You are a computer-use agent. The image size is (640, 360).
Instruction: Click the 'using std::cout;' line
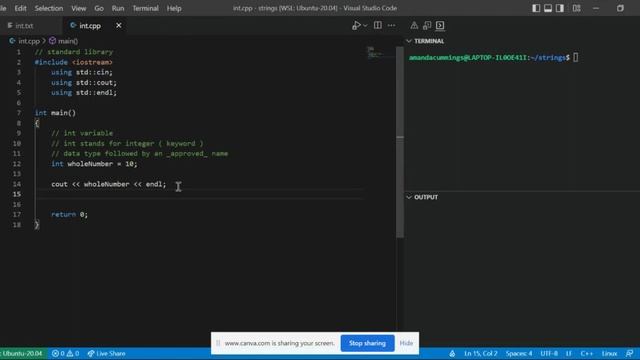tap(84, 82)
